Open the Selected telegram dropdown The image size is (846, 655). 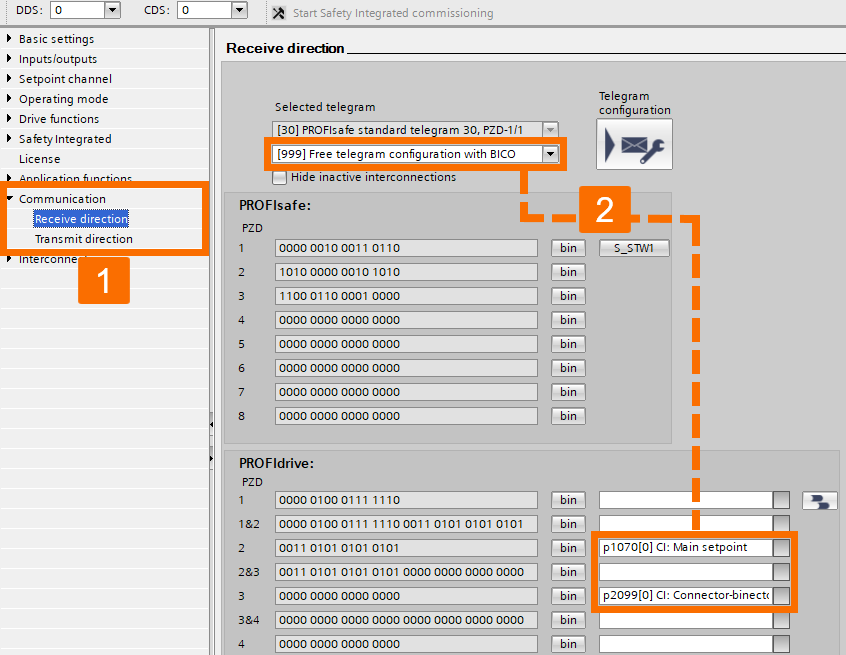[x=548, y=128]
